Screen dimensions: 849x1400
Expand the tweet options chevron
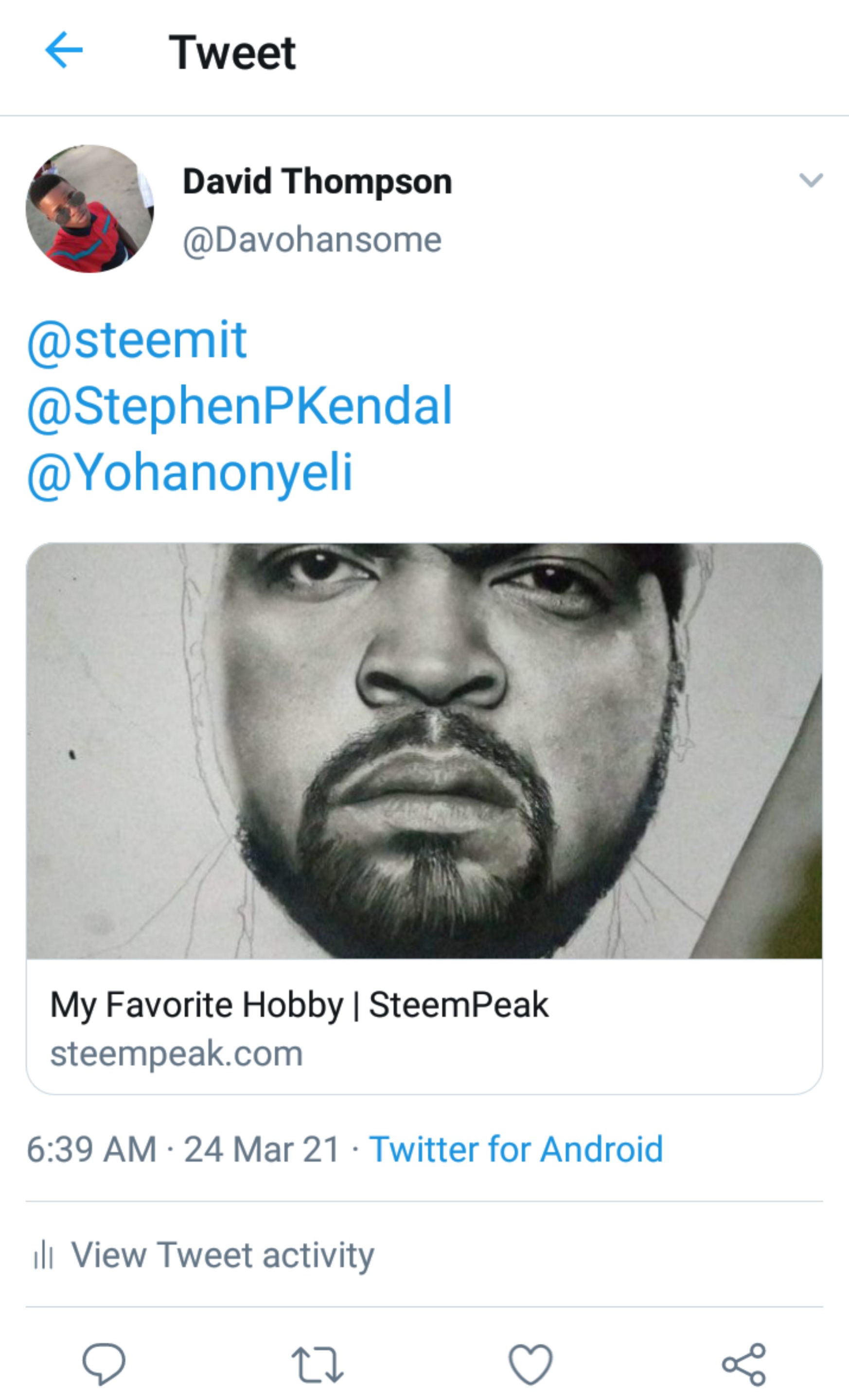811,179
